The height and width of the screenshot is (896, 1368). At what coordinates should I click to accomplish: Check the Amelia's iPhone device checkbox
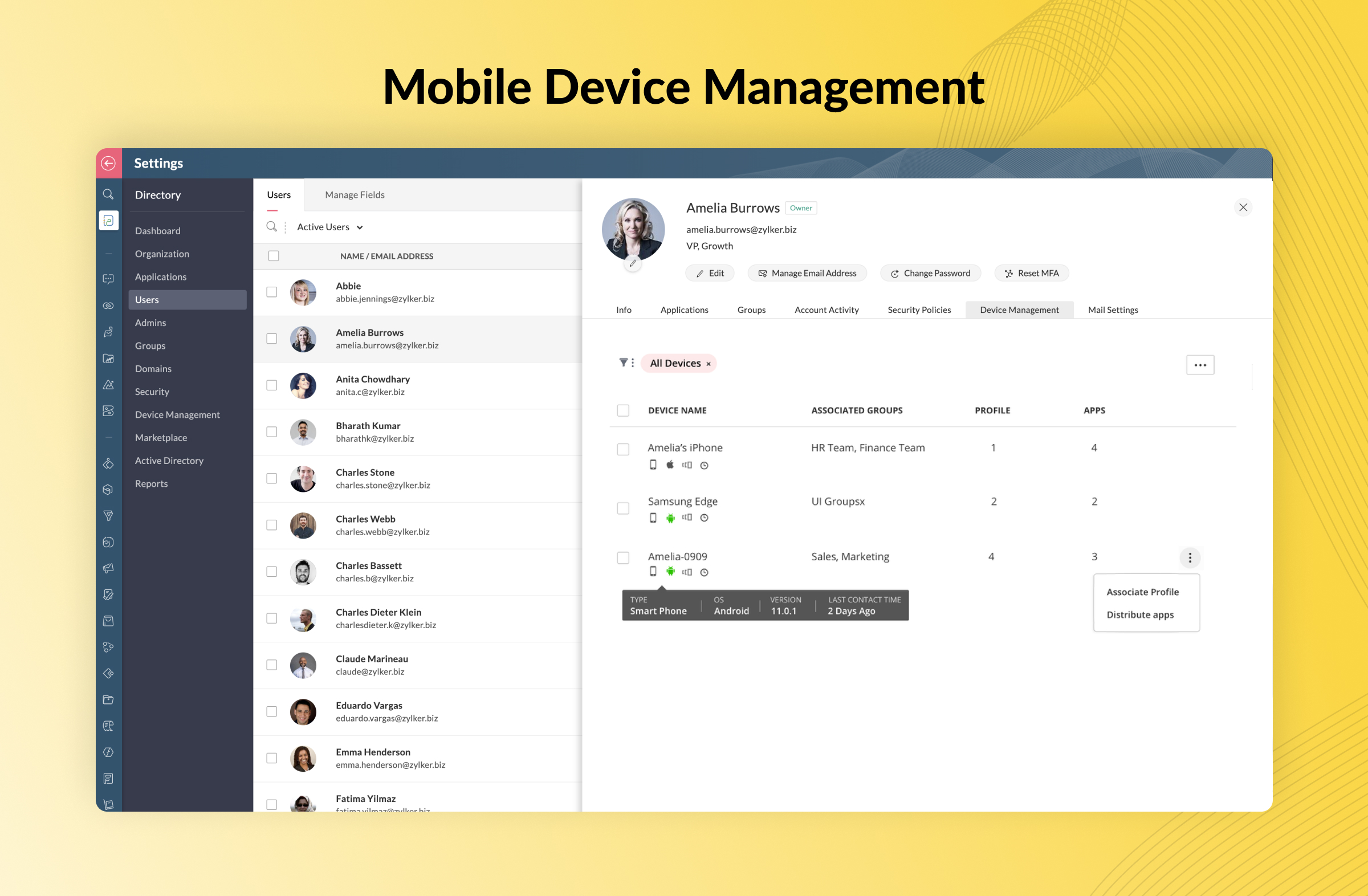(x=623, y=450)
